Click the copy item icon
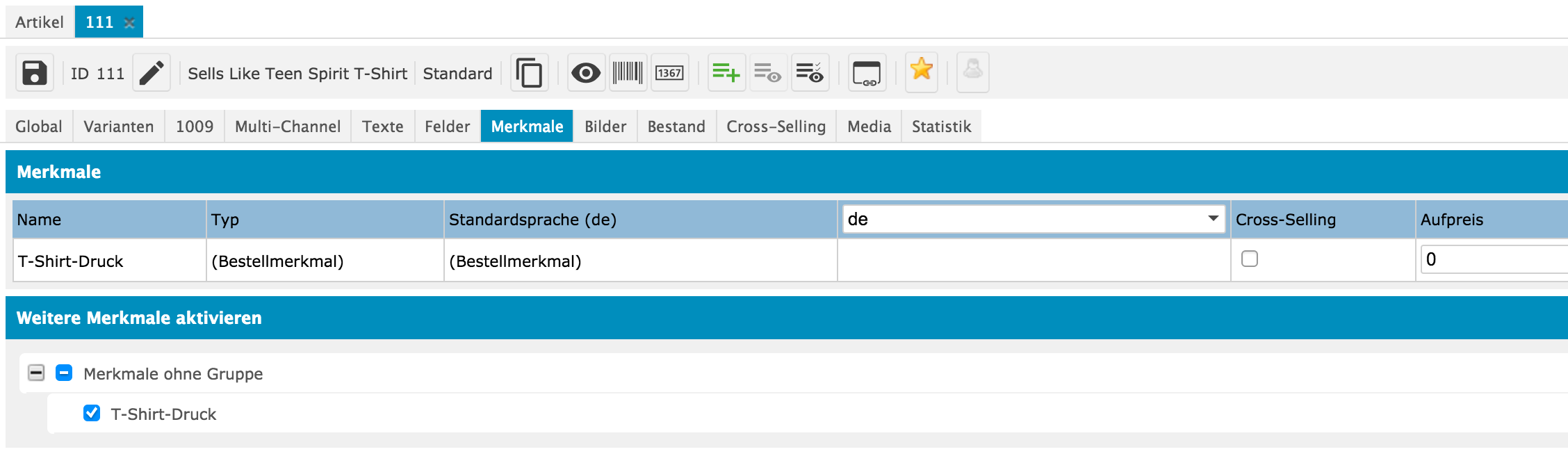The image size is (1568, 463). [529, 73]
